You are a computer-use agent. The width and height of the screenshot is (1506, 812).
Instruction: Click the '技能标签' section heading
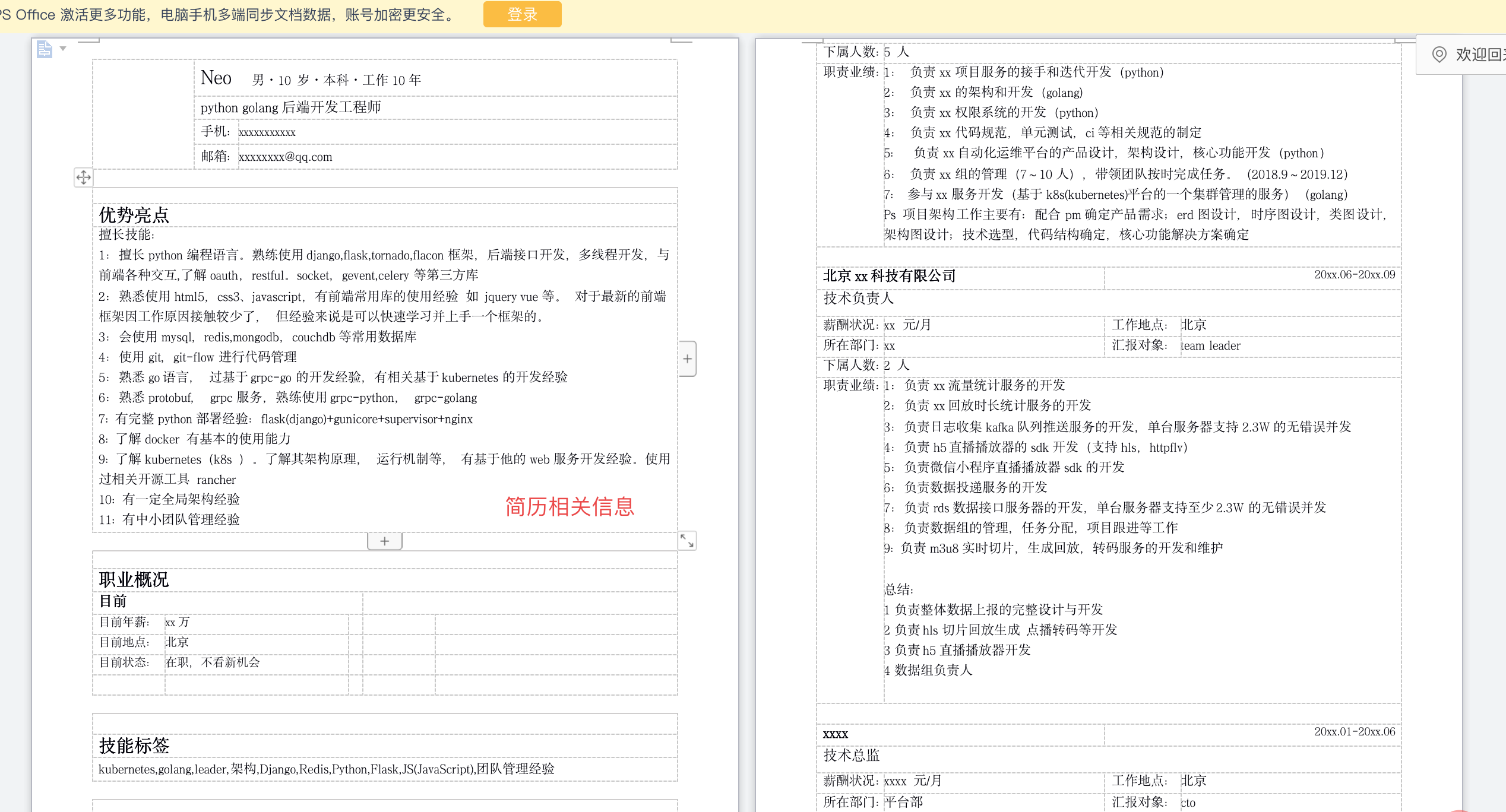(134, 746)
